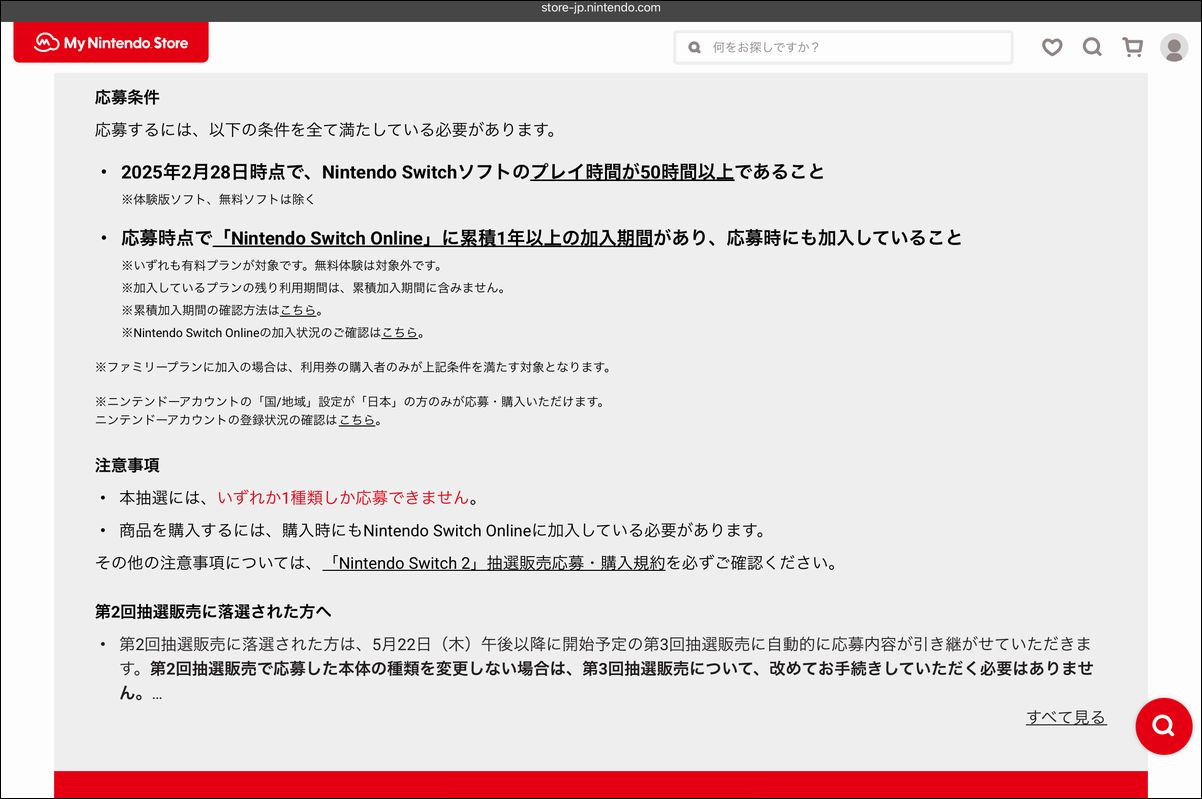
Task: Click the 応募するには、以下の条件 sentence
Action: tap(325, 130)
